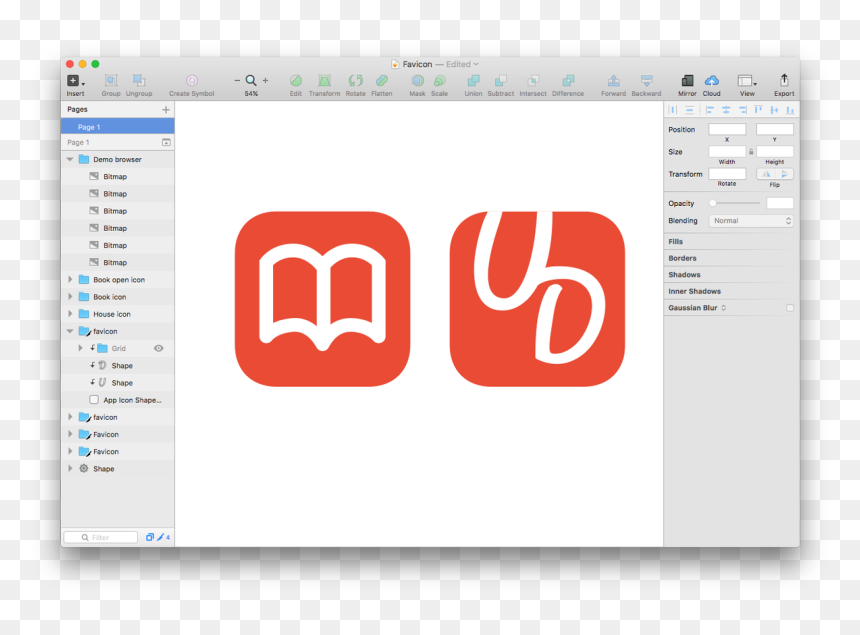This screenshot has height=635, width=860.
Task: Click the Width size field
Action: point(727,151)
